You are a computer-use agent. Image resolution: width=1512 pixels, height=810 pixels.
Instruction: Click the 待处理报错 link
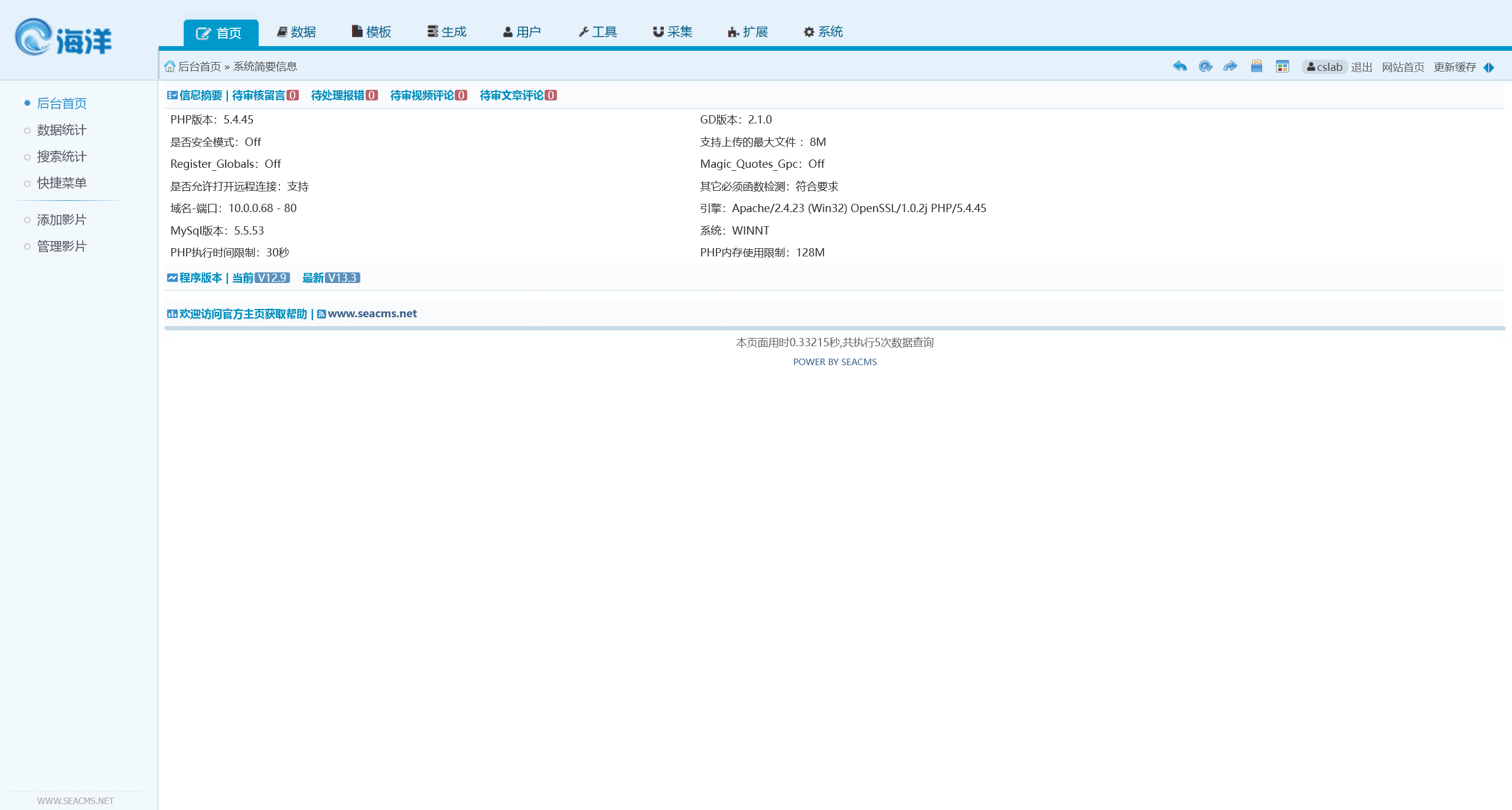(x=344, y=95)
